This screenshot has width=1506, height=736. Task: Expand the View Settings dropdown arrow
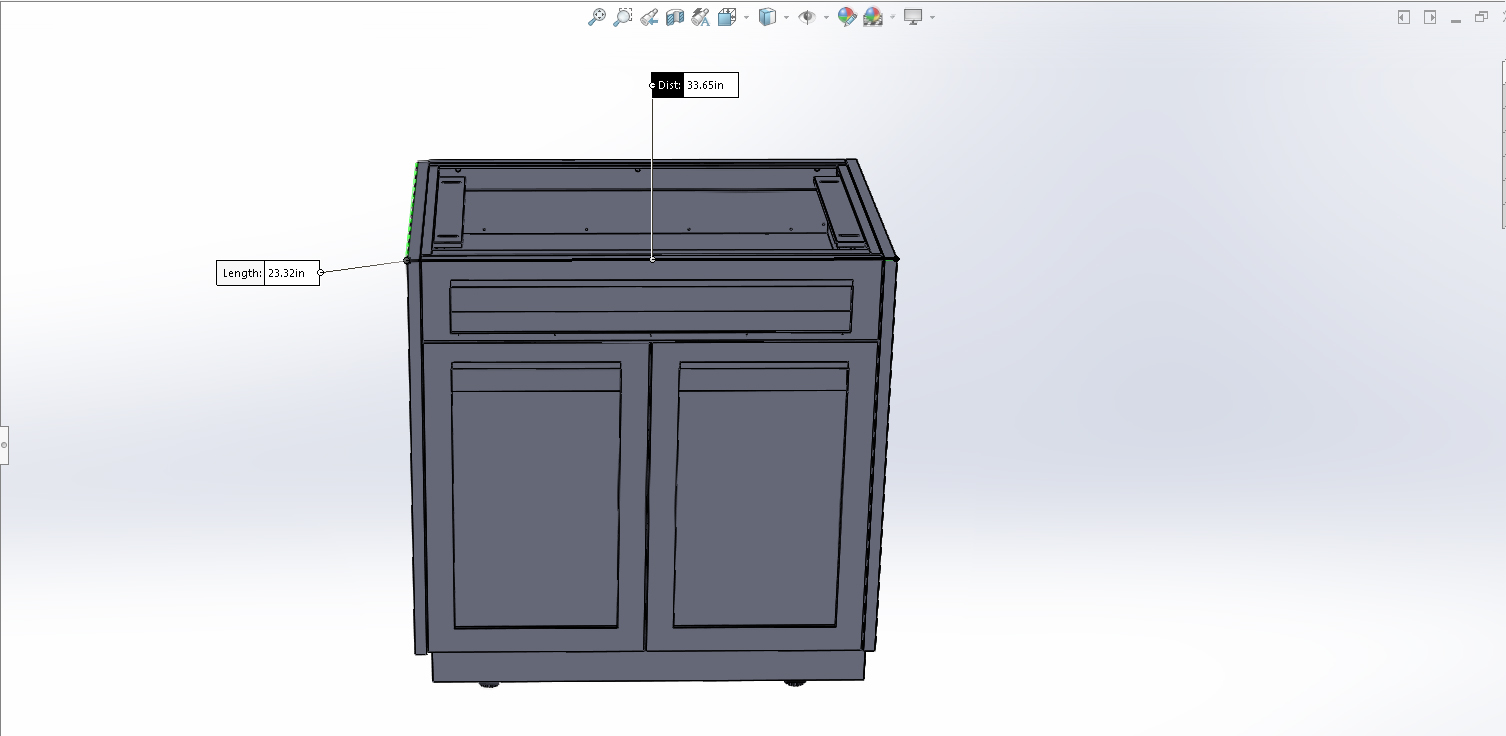pos(932,17)
